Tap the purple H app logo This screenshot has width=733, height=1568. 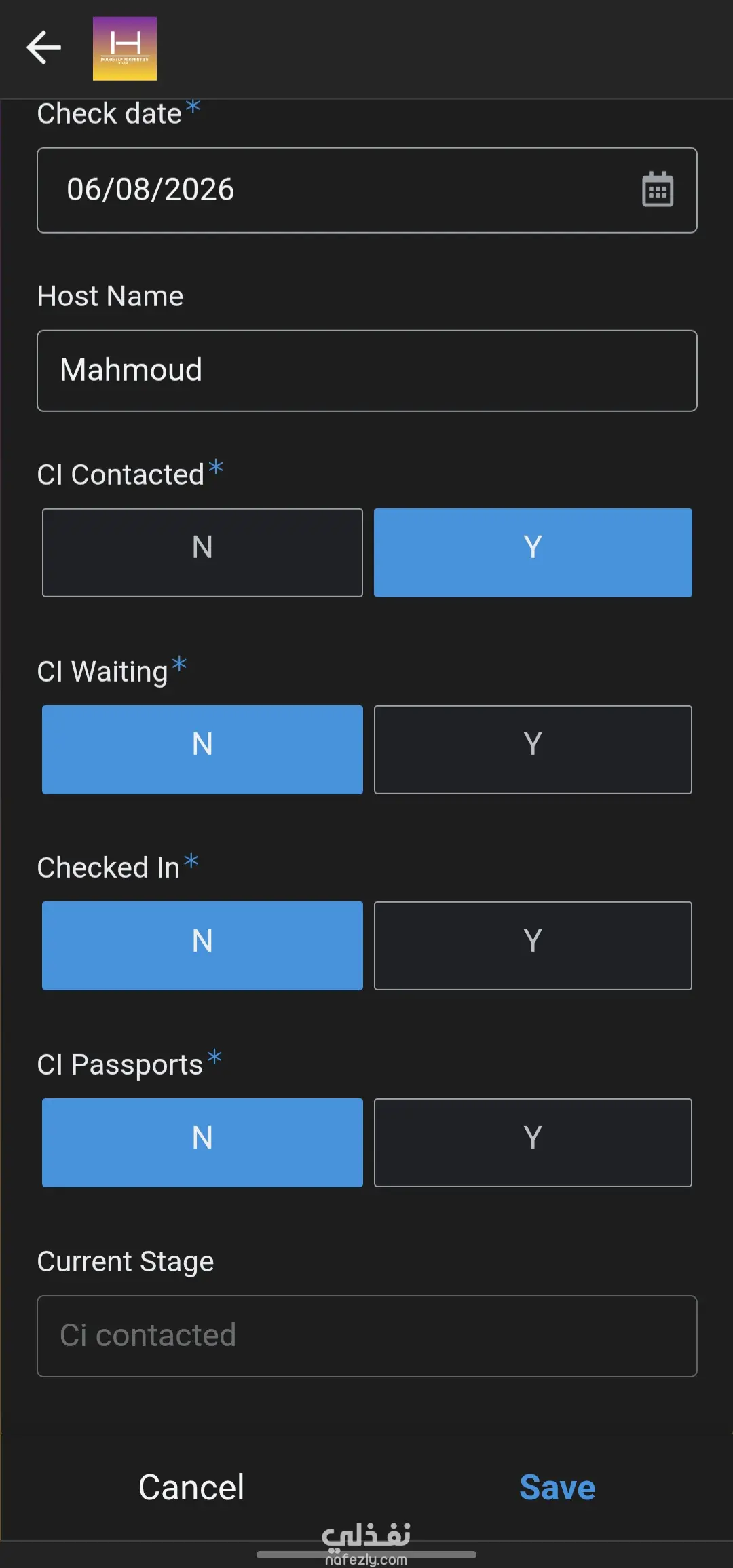click(x=125, y=49)
